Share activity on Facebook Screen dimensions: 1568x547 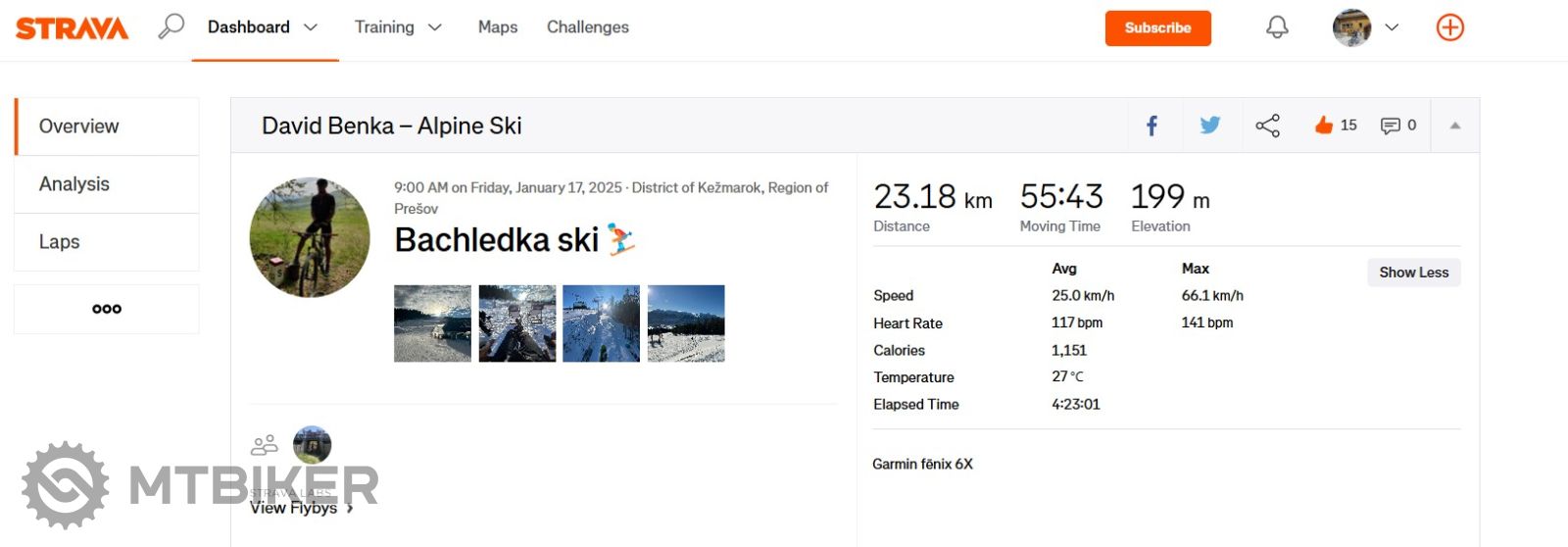pyautogui.click(x=1152, y=125)
